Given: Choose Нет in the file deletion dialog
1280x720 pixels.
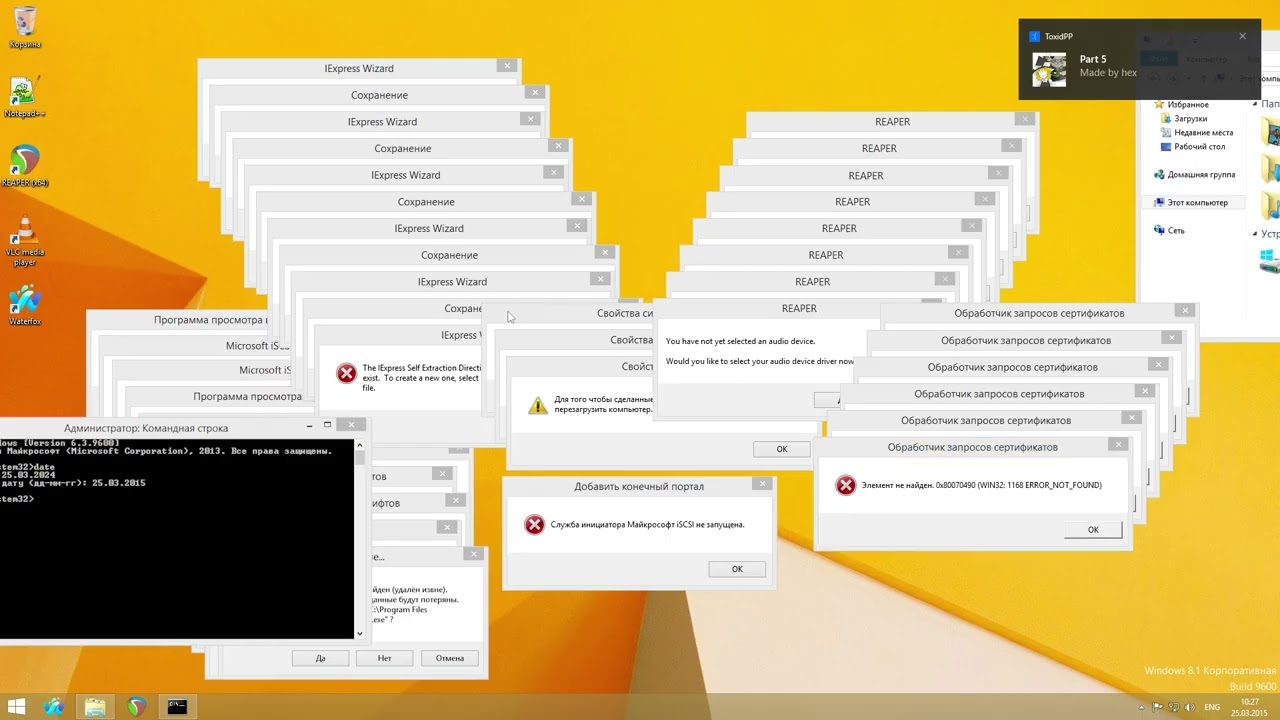Looking at the screenshot, I should (x=385, y=658).
